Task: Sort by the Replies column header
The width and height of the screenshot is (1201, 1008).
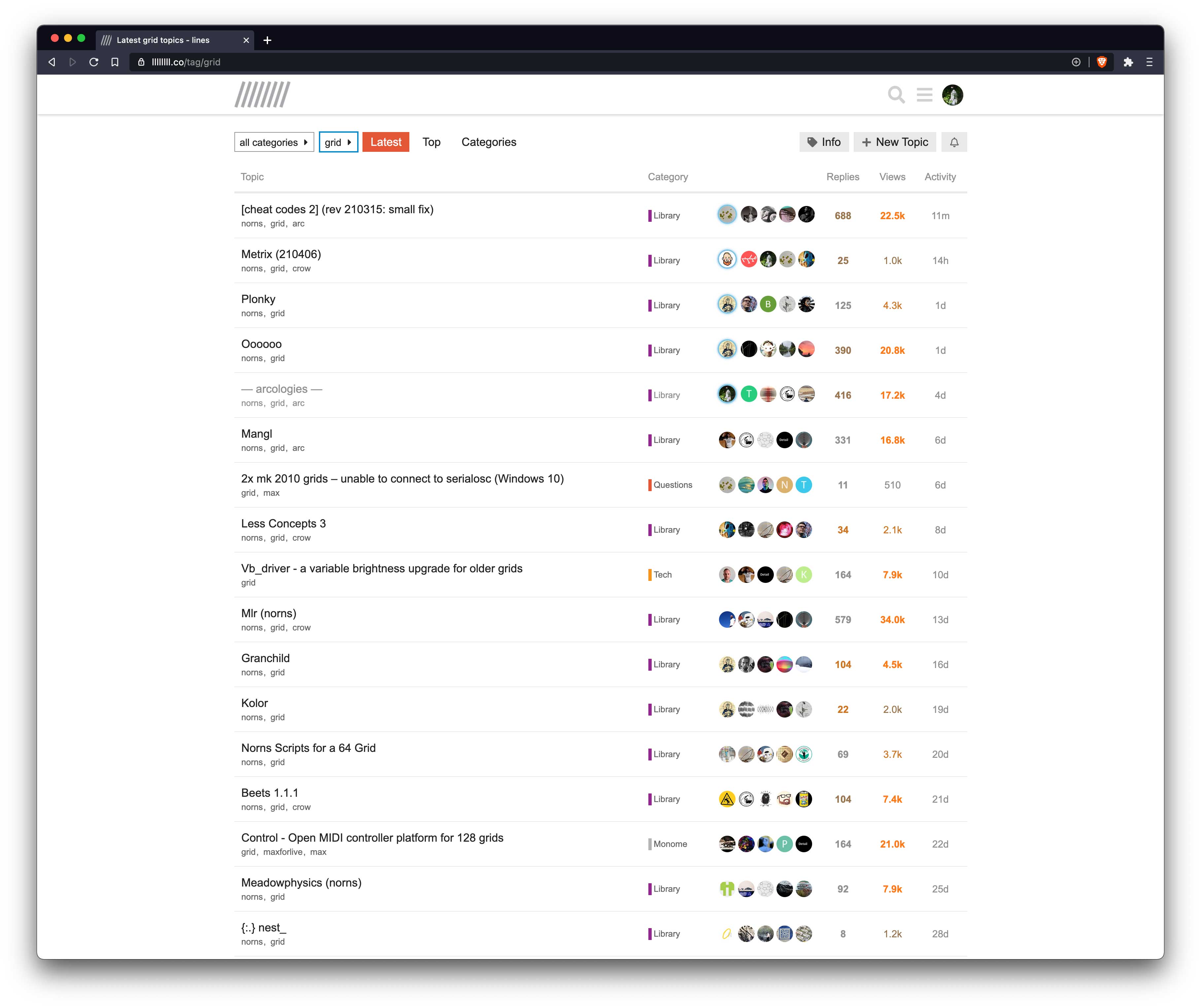Action: 842,177
